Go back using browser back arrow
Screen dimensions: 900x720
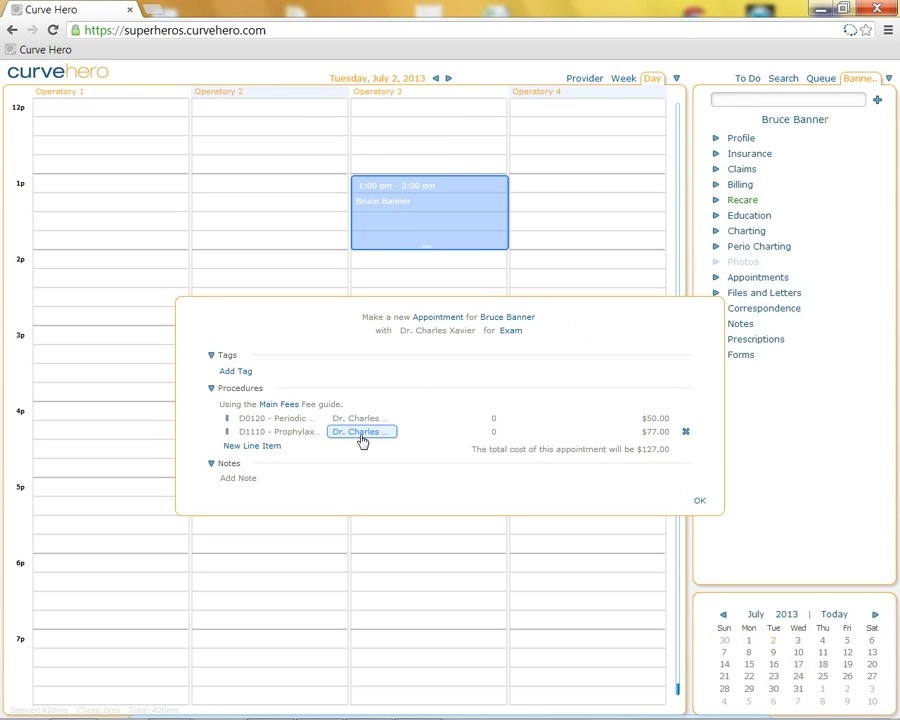(12, 30)
